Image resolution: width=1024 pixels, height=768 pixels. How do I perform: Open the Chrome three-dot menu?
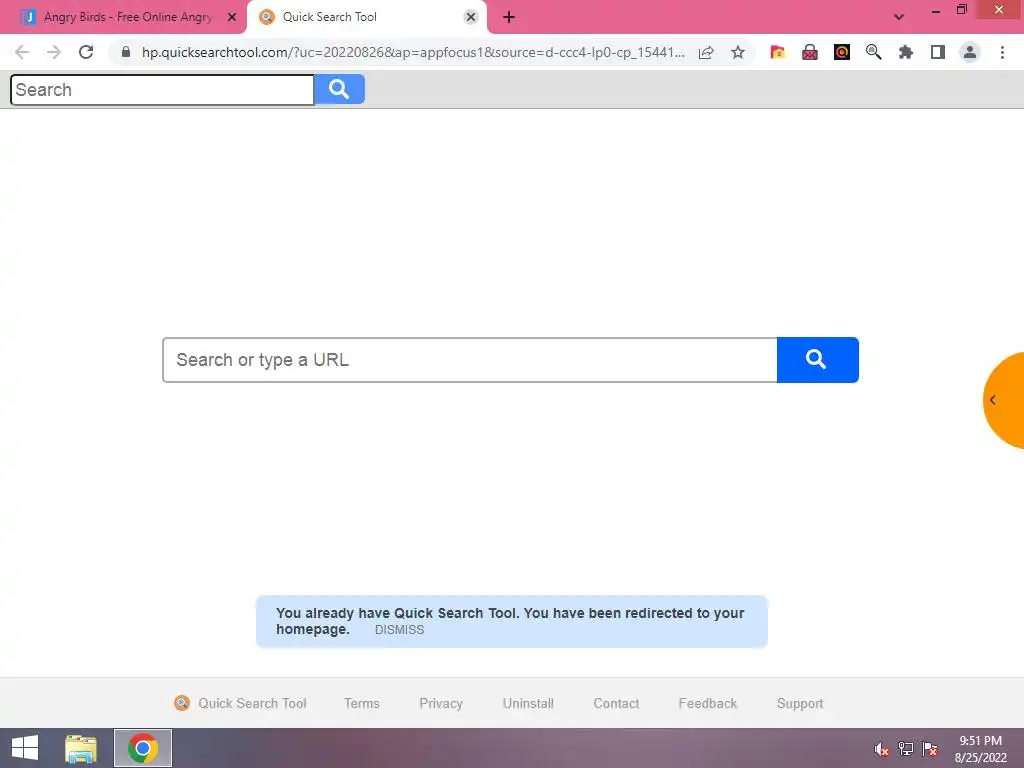click(1002, 52)
